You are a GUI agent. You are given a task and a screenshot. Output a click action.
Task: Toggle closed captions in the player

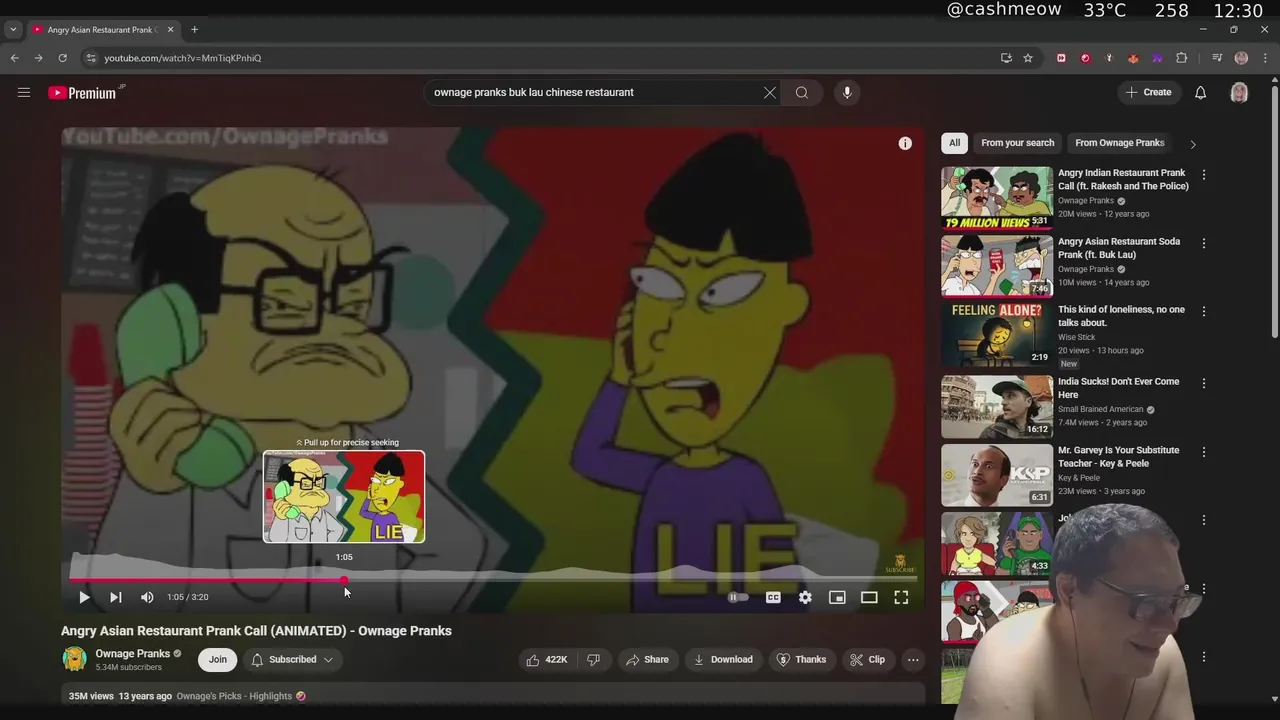coord(773,597)
